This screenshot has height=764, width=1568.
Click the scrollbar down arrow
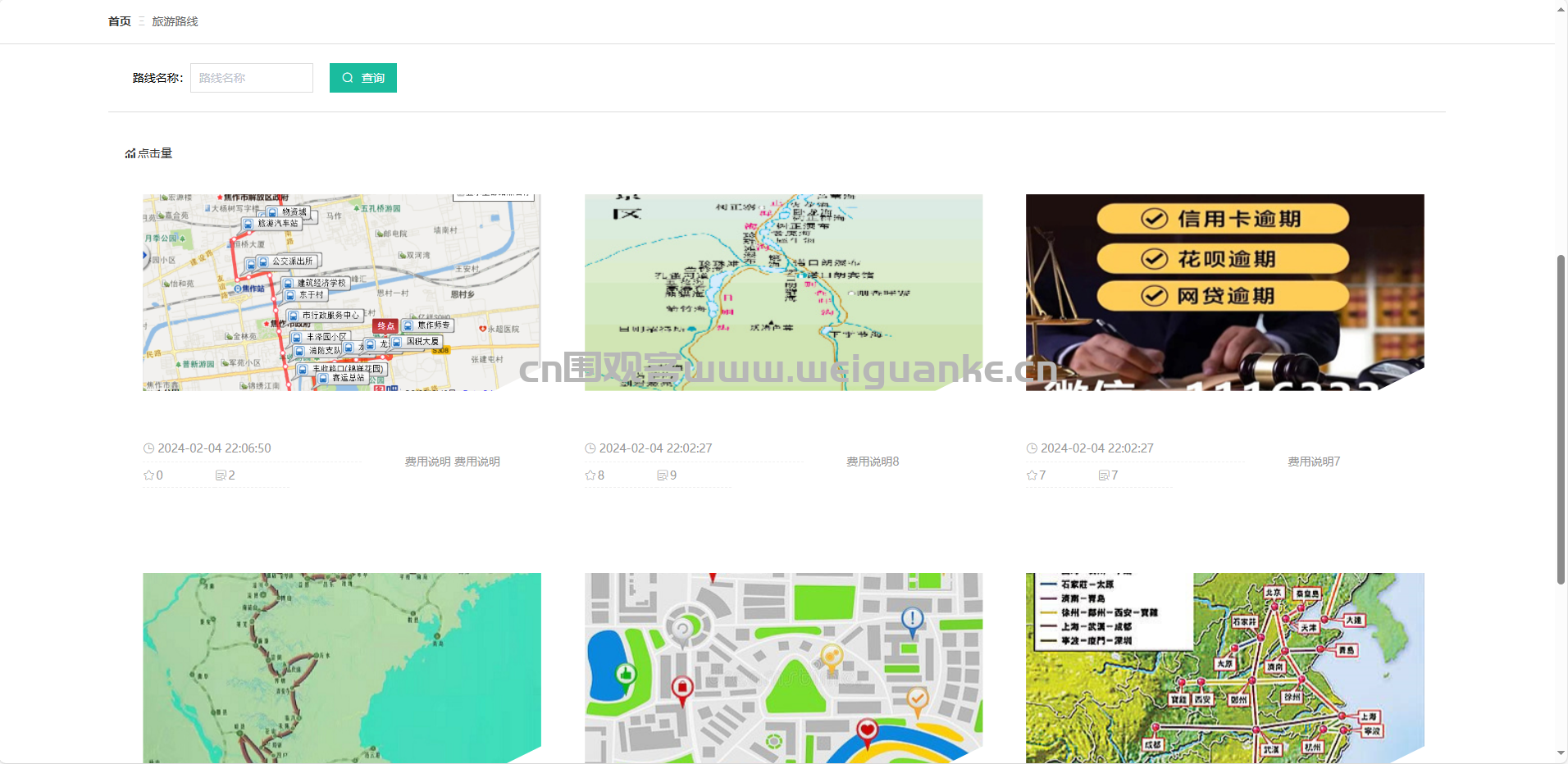1561,753
